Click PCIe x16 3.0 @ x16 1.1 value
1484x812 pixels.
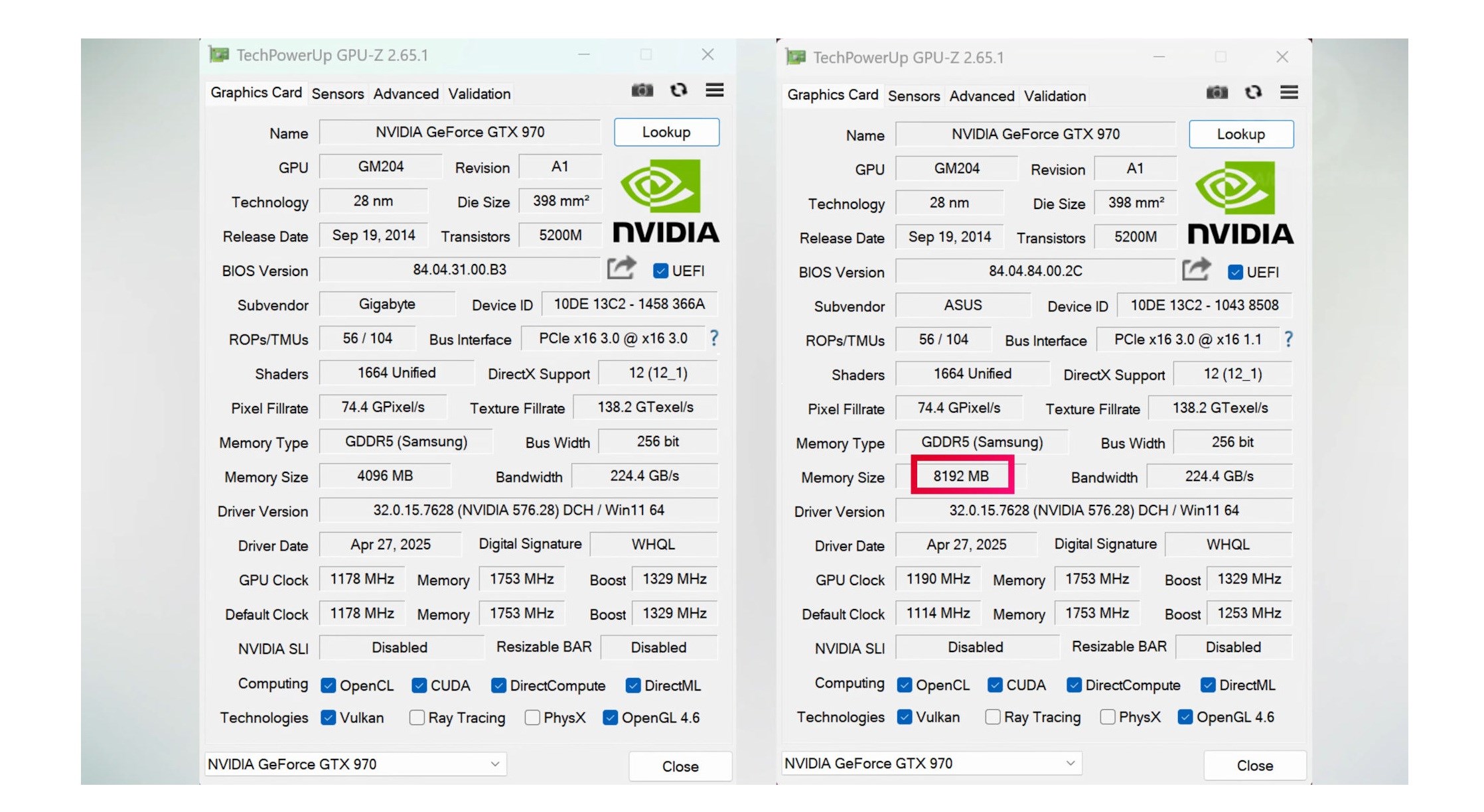pos(1188,339)
